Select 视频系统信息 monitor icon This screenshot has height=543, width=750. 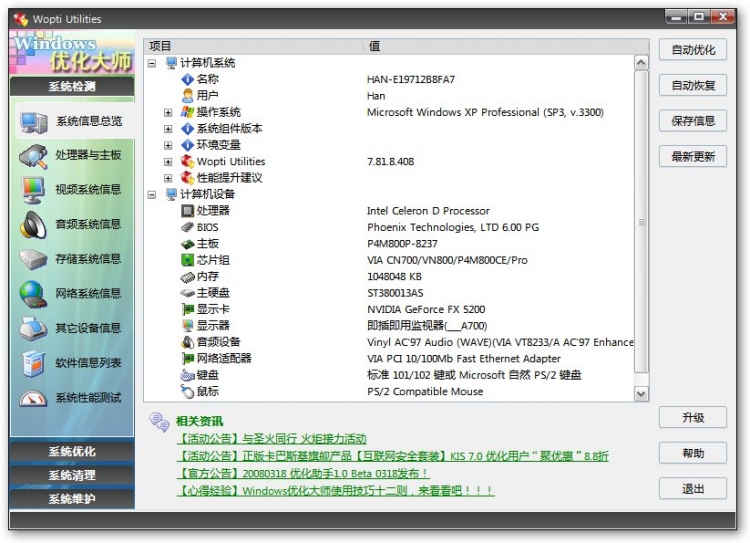pos(33,190)
